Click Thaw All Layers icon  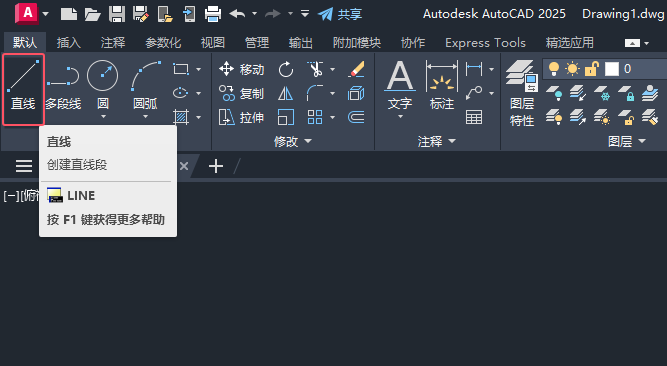click(602, 117)
